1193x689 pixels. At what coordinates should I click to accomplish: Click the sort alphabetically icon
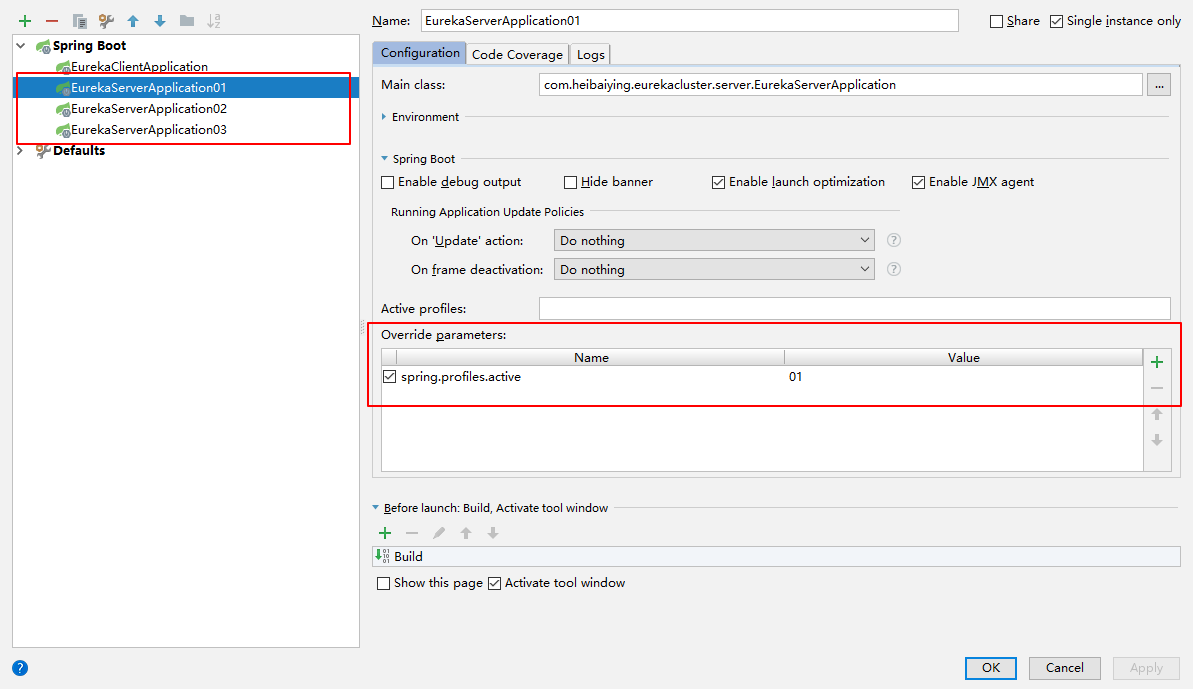213,21
